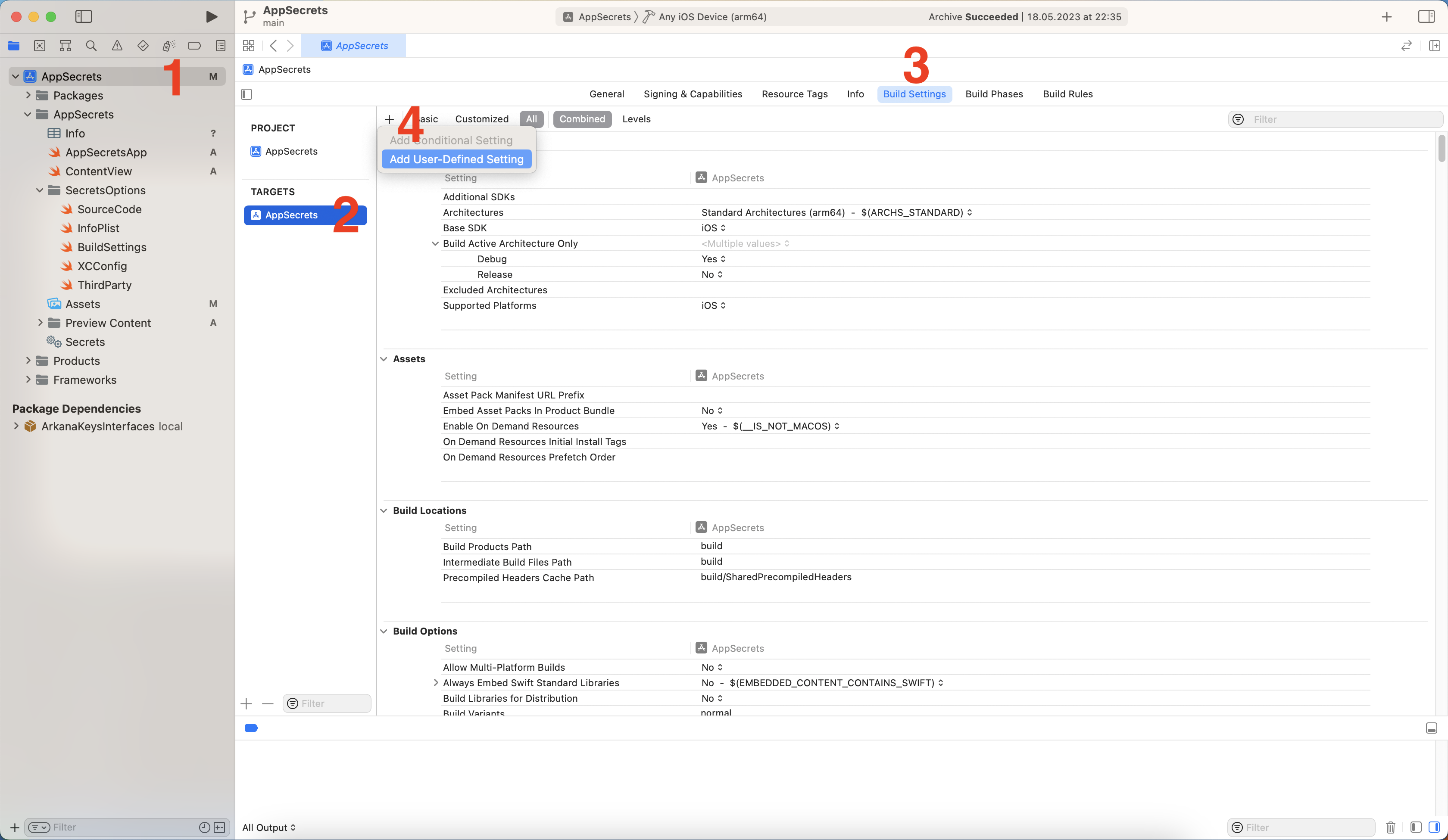Viewport: 1448px width, 840px height.
Task: Expand the Products group
Action: pos(28,361)
